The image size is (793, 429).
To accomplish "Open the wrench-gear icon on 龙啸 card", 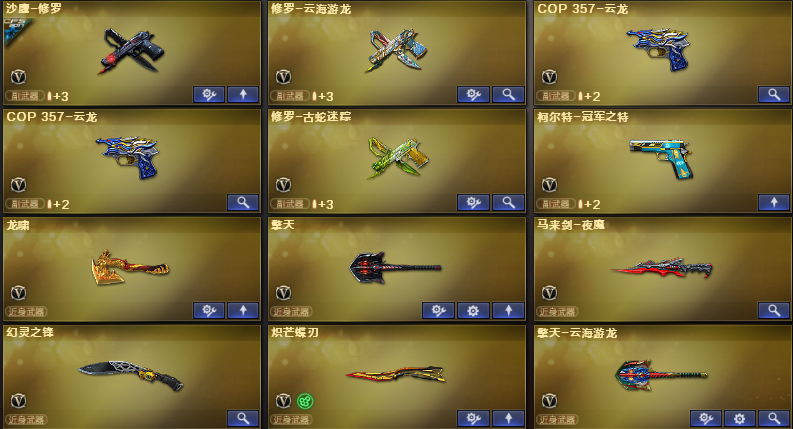I will [x=209, y=311].
